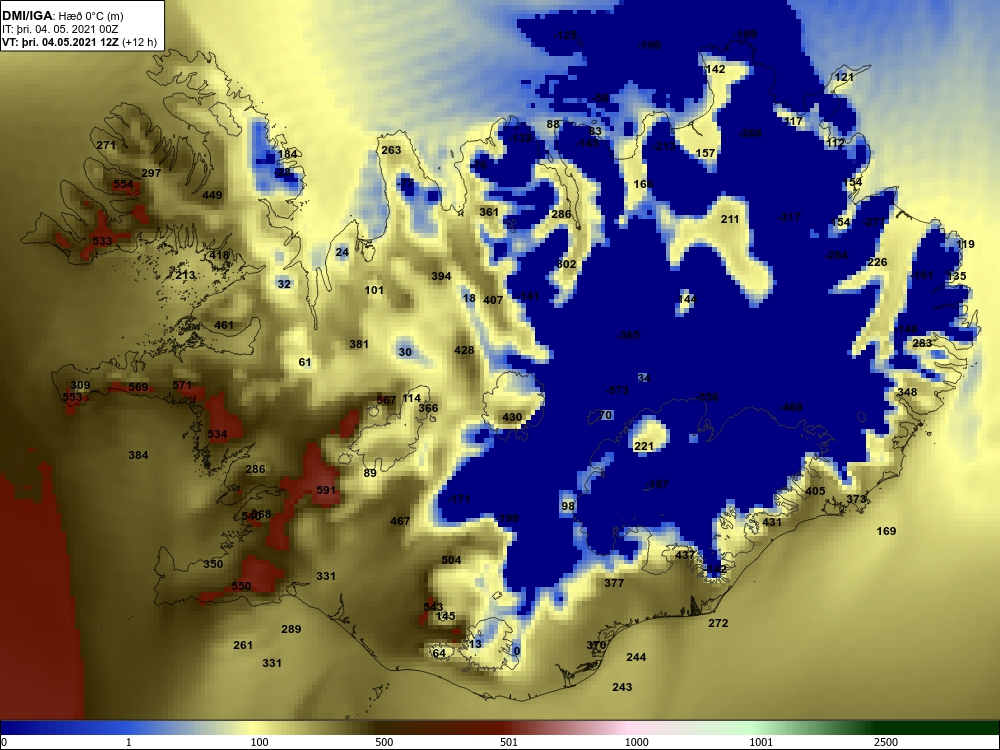Select the offshore value '289'
This screenshot has width=1000, height=750.
click(x=291, y=629)
